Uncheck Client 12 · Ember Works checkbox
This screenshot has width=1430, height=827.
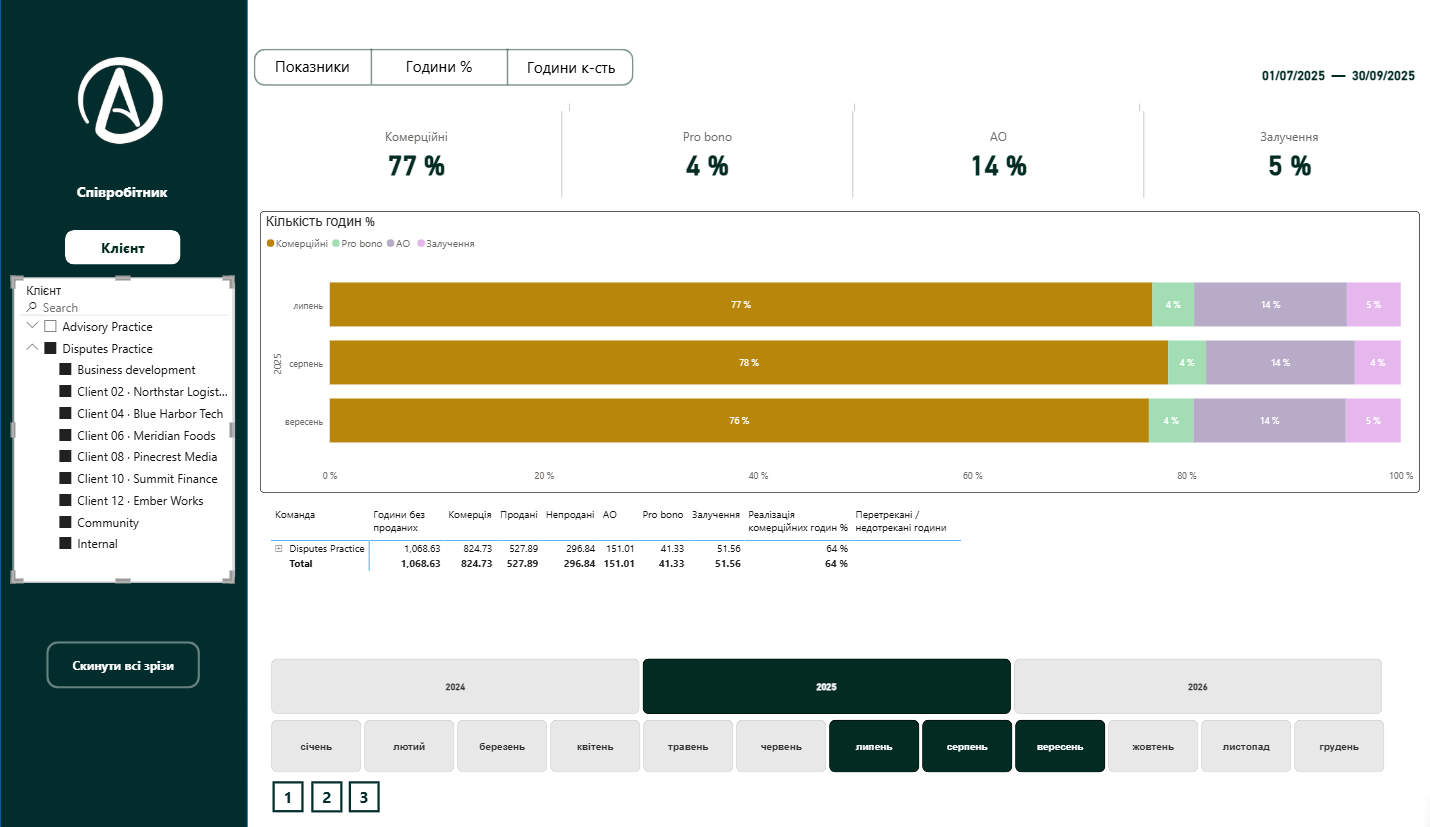66,501
